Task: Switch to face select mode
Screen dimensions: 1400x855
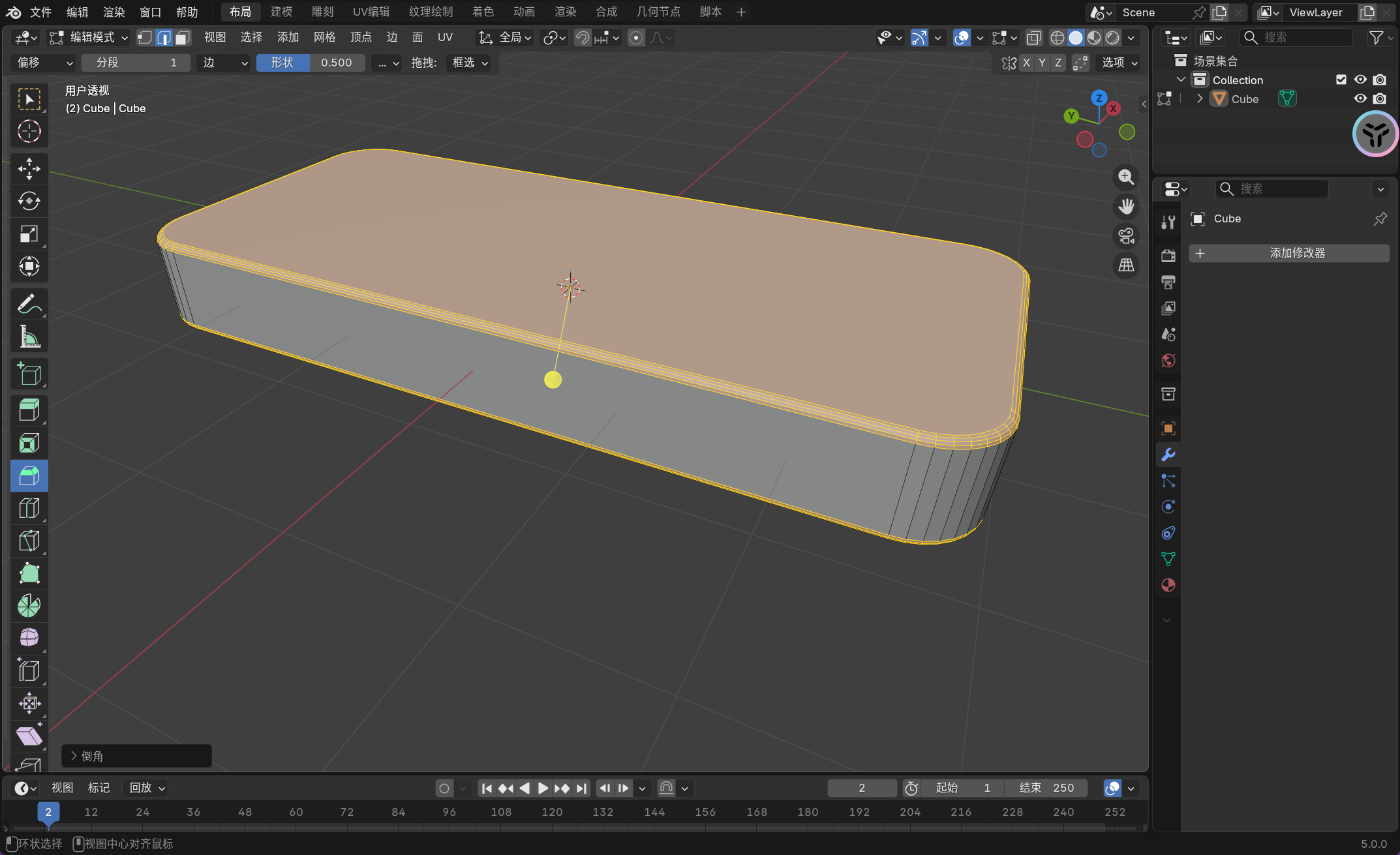Action: point(183,38)
